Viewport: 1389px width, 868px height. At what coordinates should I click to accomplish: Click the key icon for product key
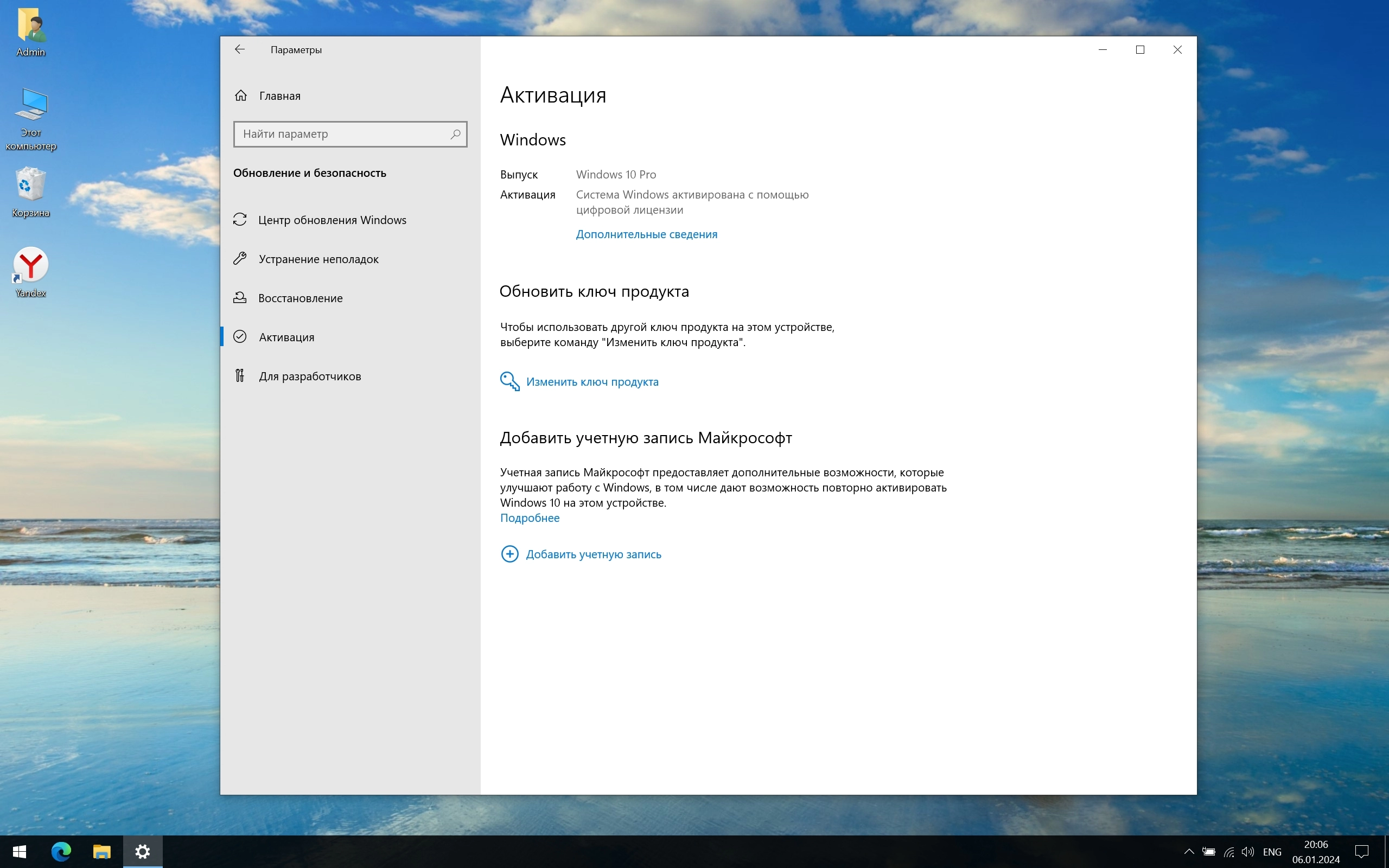[x=509, y=381]
